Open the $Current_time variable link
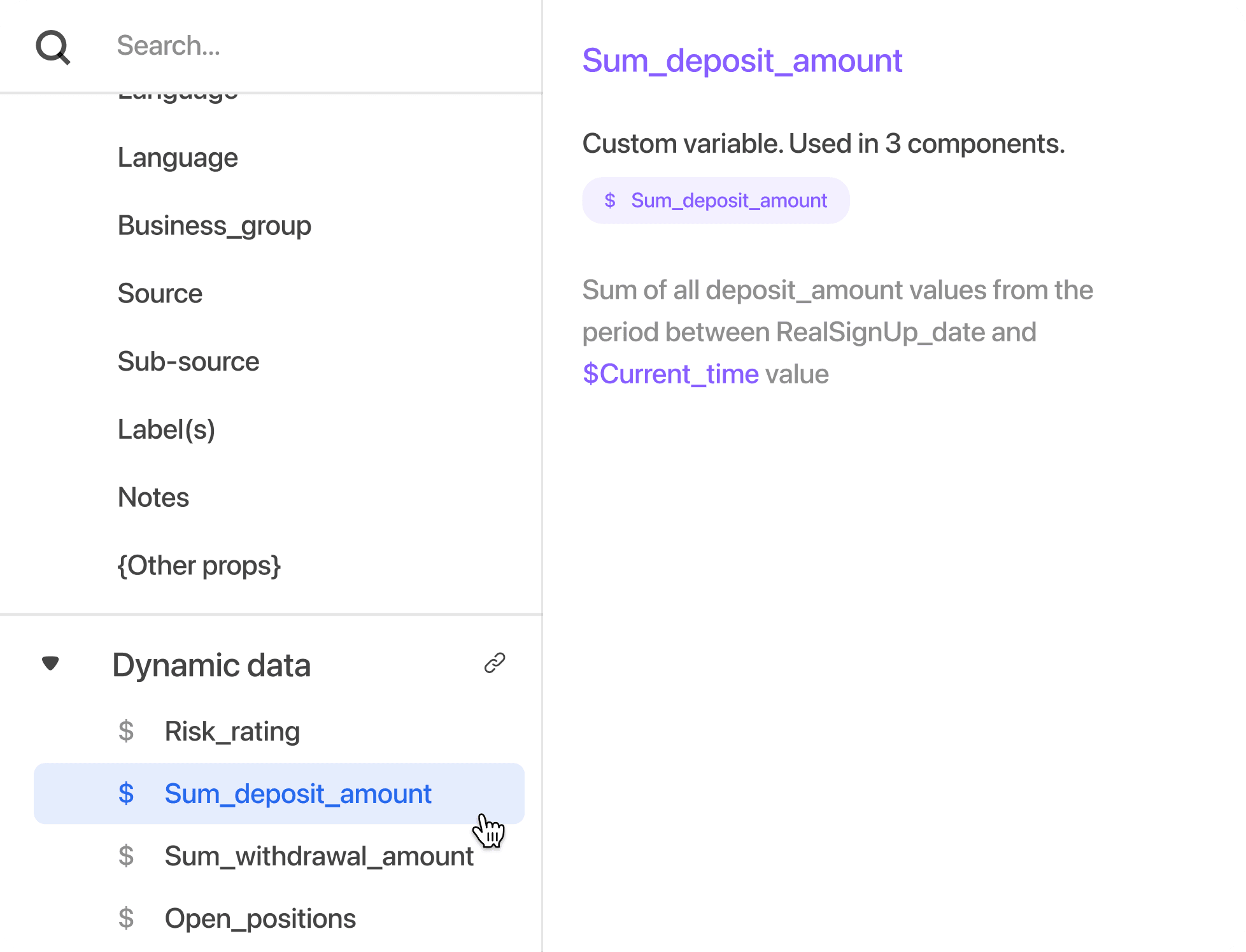The image size is (1246, 952). click(670, 374)
